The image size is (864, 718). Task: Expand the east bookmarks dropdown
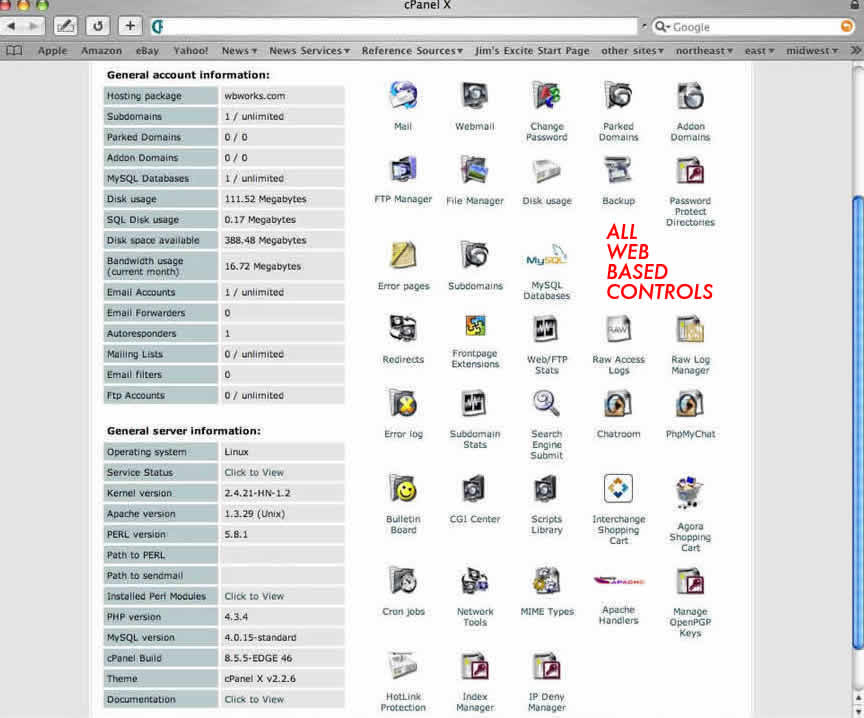pos(759,51)
